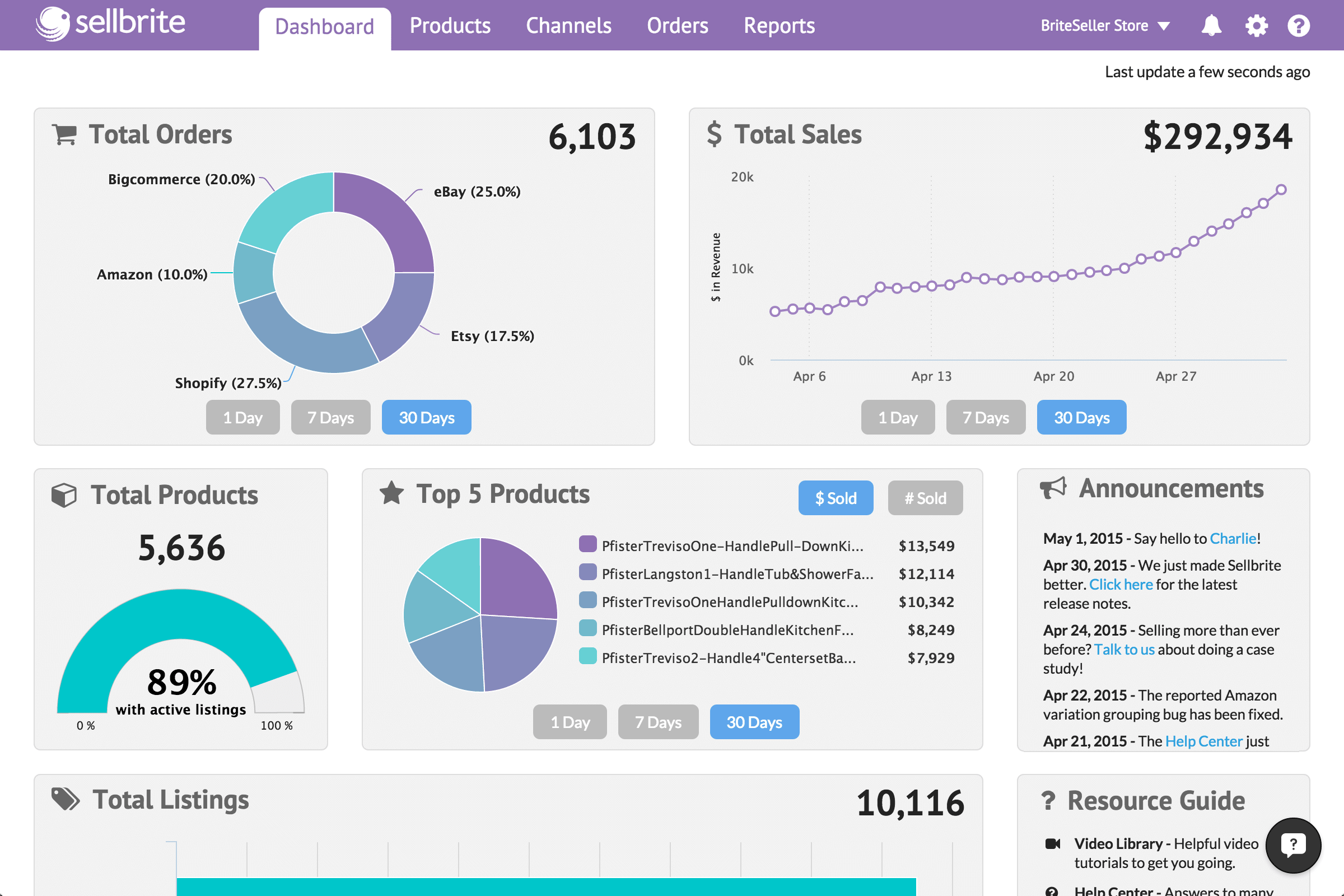Open the Channels menu item
Screen dimensions: 1344x896
tap(568, 25)
